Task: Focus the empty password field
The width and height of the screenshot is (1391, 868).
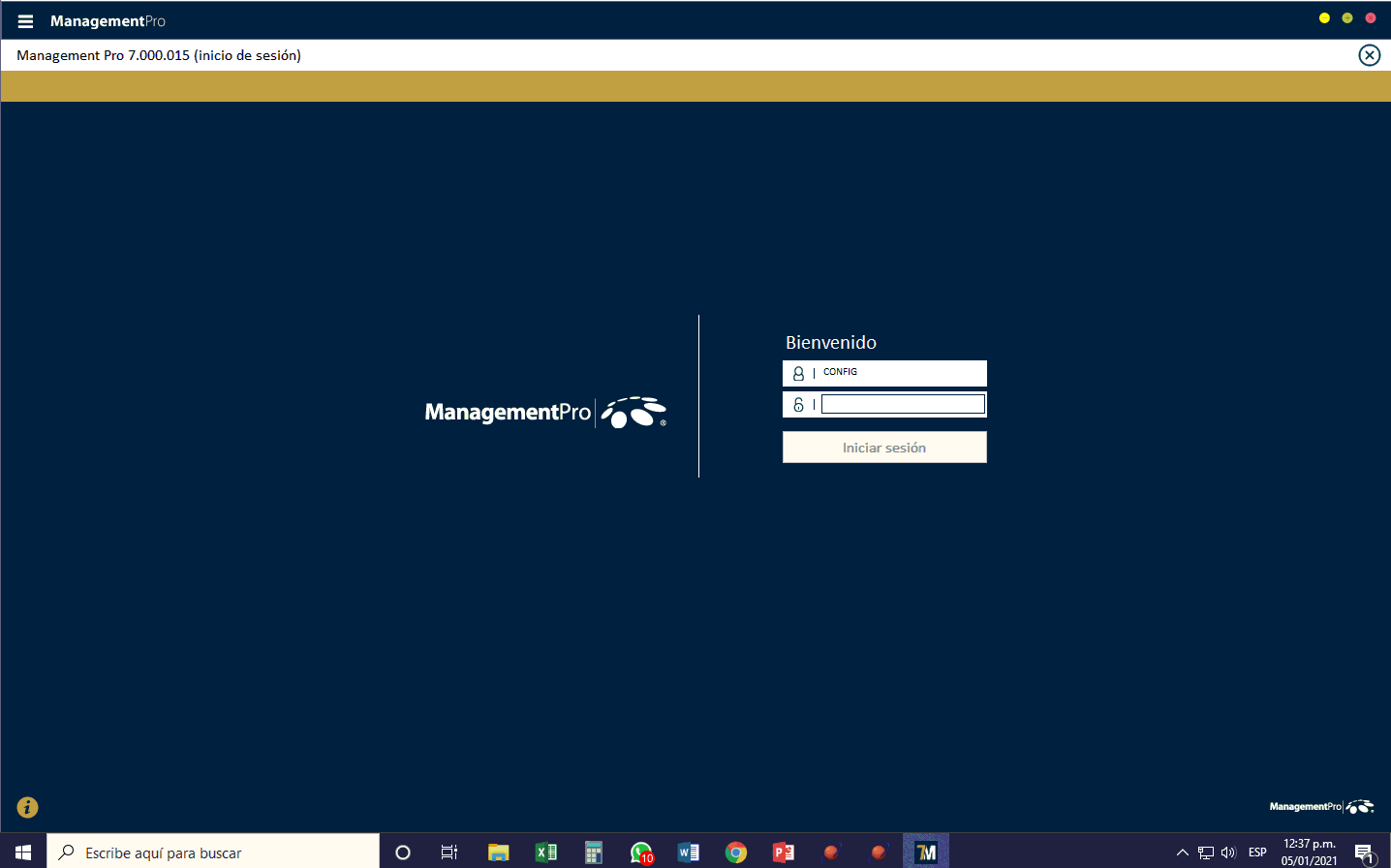Action: click(x=903, y=404)
